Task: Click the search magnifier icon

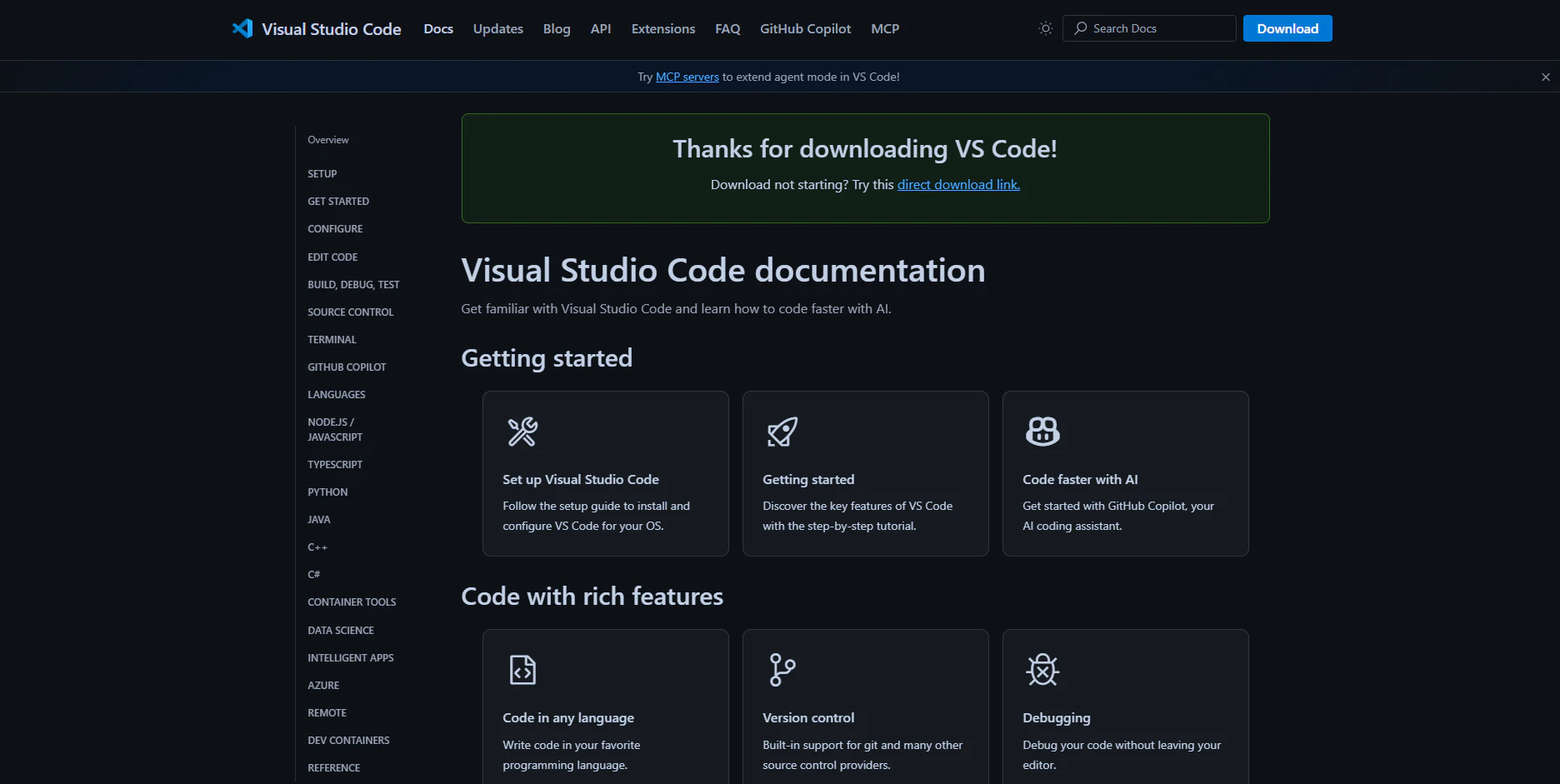Action: [x=1081, y=28]
